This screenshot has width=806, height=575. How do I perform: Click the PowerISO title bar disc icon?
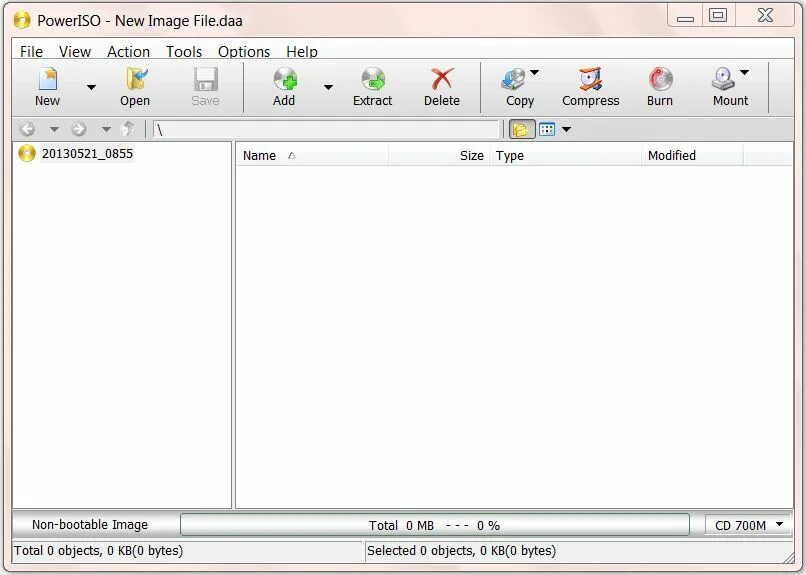pyautogui.click(x=22, y=21)
